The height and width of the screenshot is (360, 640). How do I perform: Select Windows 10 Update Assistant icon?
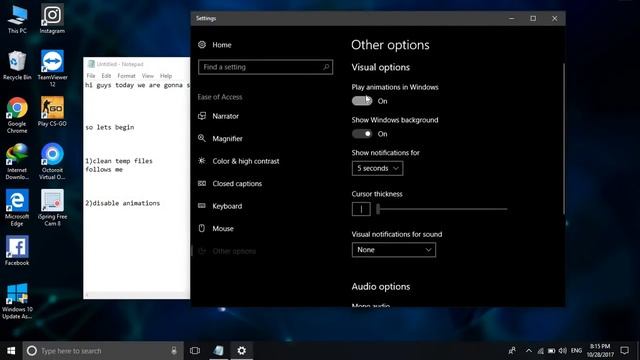coord(17,301)
